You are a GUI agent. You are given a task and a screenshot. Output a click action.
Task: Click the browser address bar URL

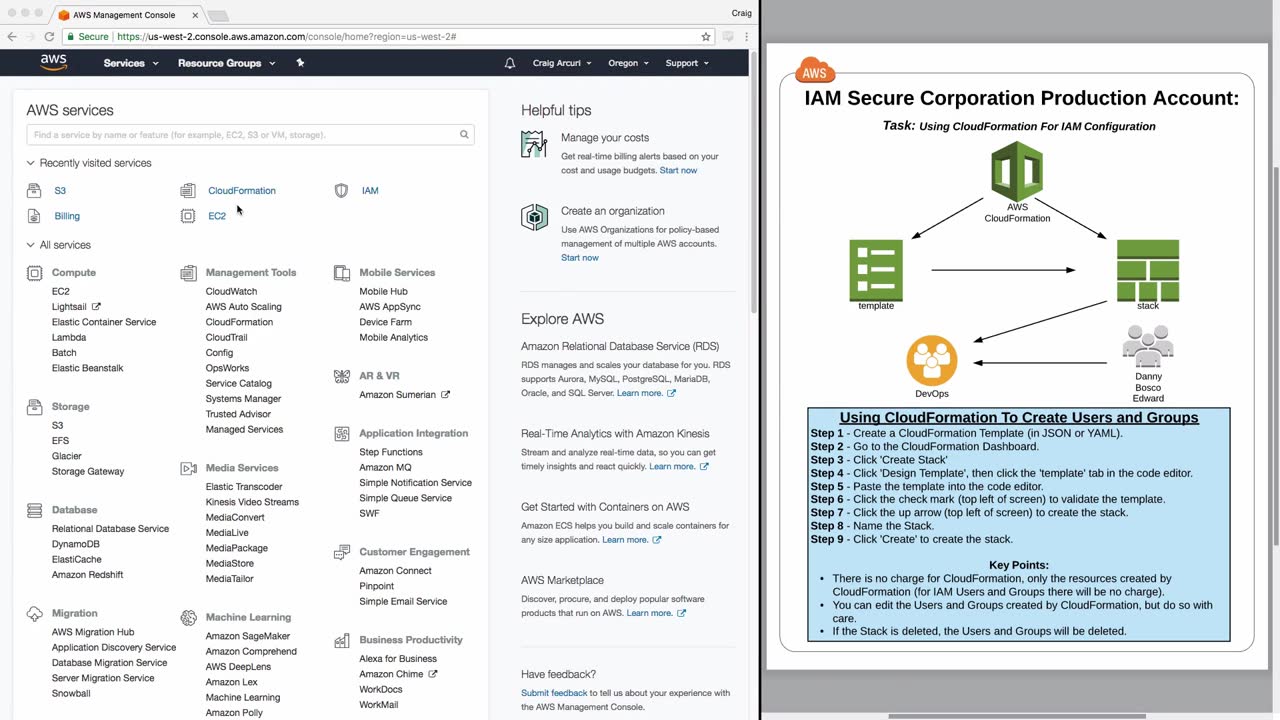[286, 36]
